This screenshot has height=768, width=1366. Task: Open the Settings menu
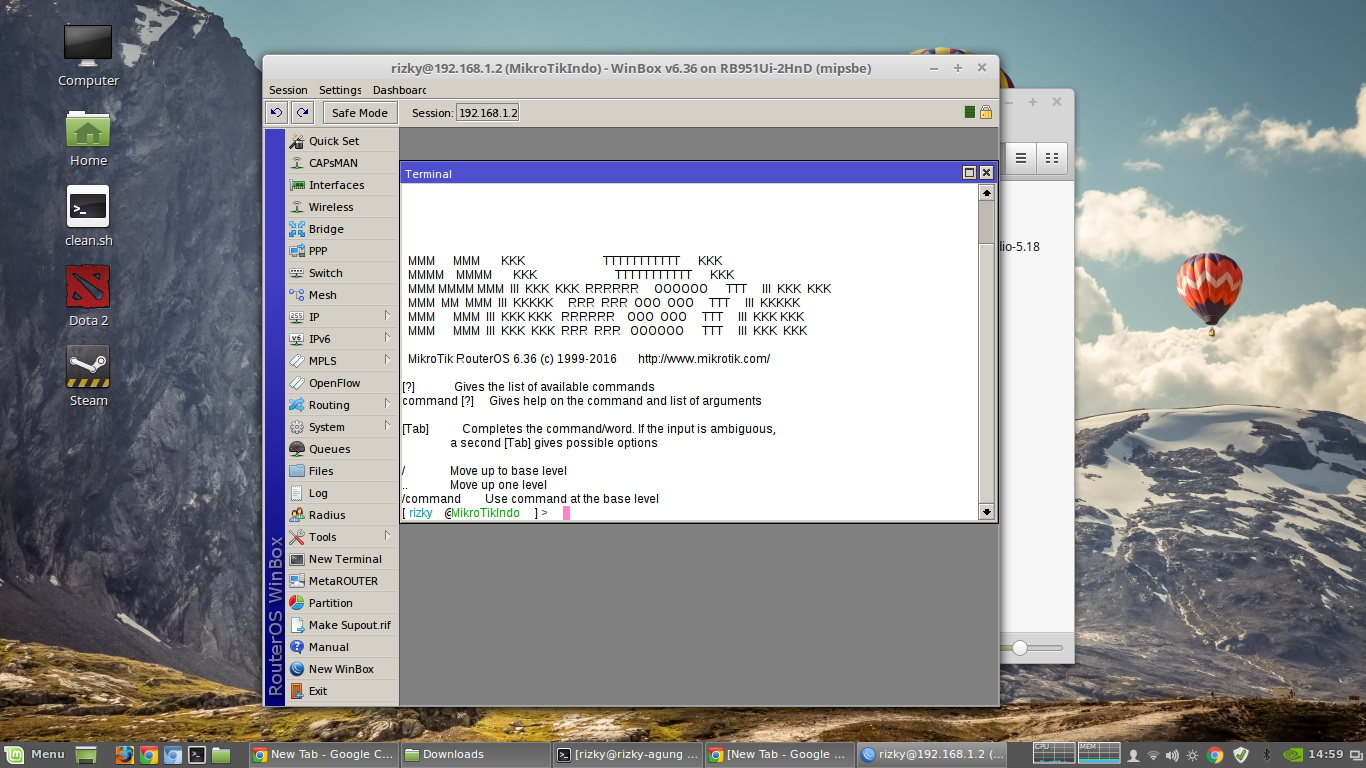click(340, 89)
